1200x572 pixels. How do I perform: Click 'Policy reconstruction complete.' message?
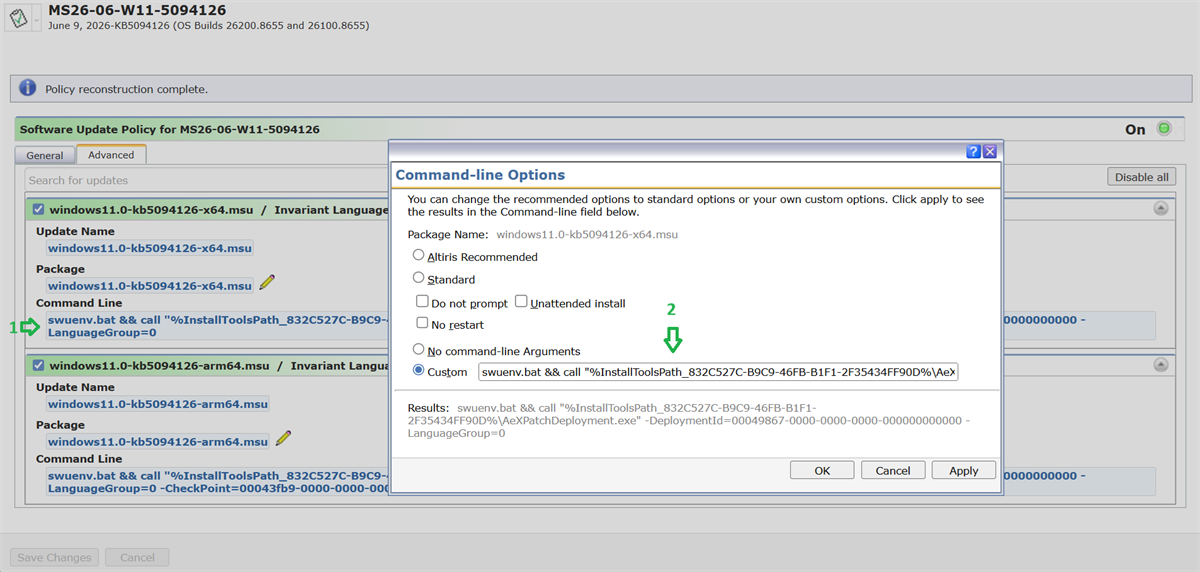[126, 89]
